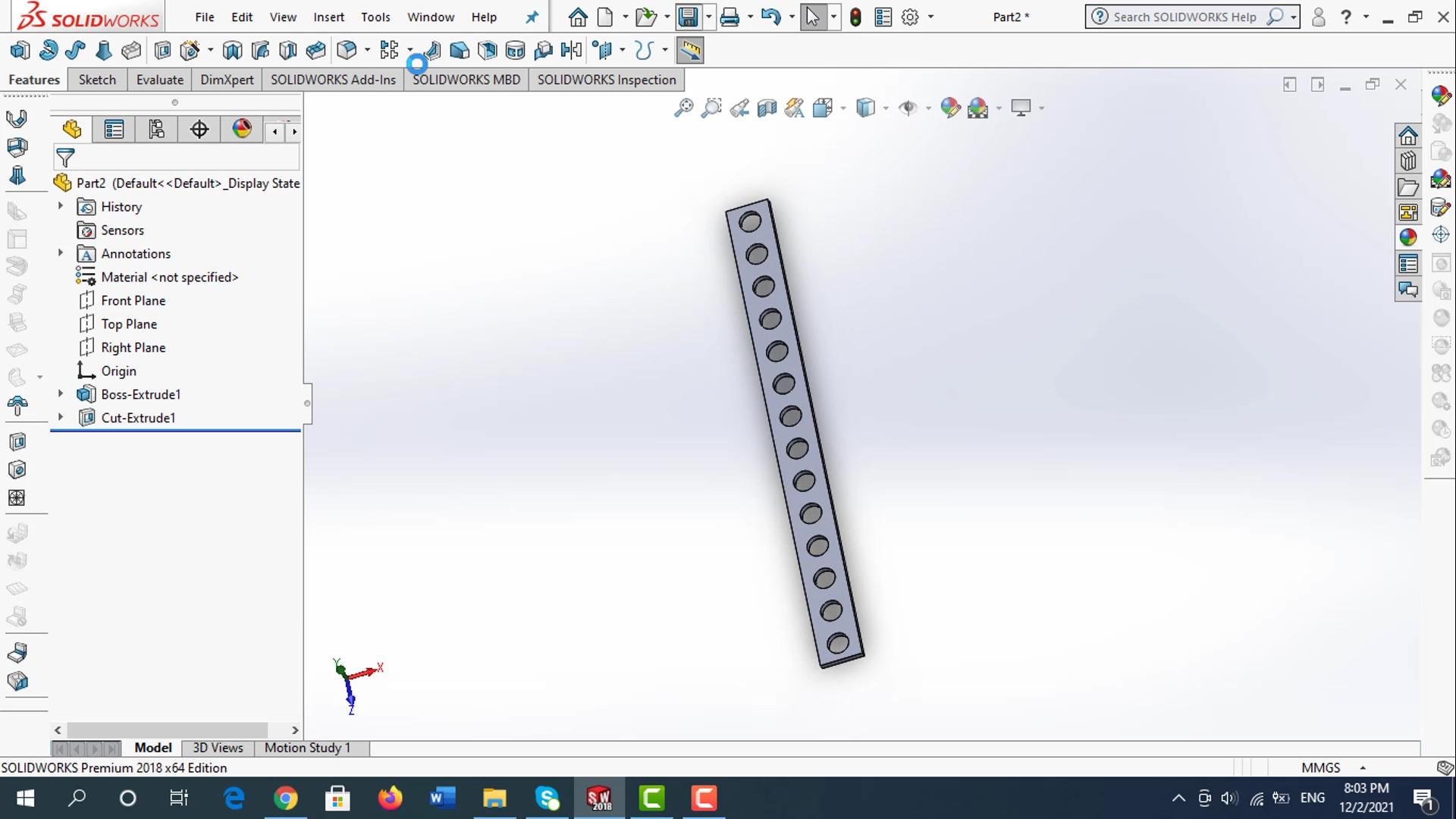Toggle the Hide/Show Items eye icon
This screenshot has width=1456, height=819.
(x=907, y=108)
